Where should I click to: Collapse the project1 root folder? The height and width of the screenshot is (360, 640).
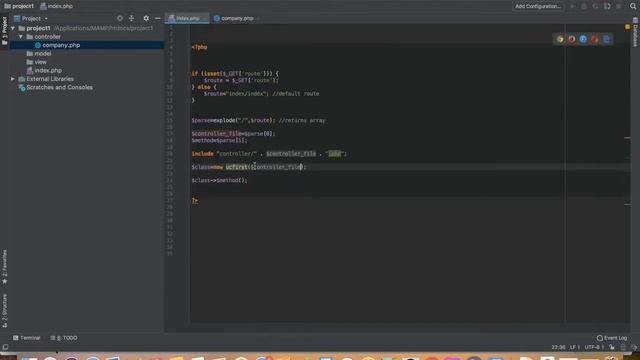[13, 28]
